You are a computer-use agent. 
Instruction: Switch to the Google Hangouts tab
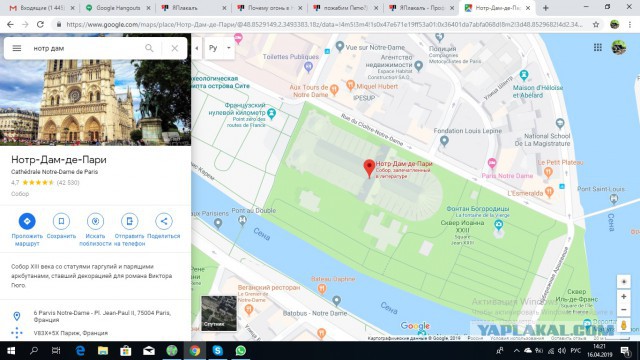[x=118, y=8]
